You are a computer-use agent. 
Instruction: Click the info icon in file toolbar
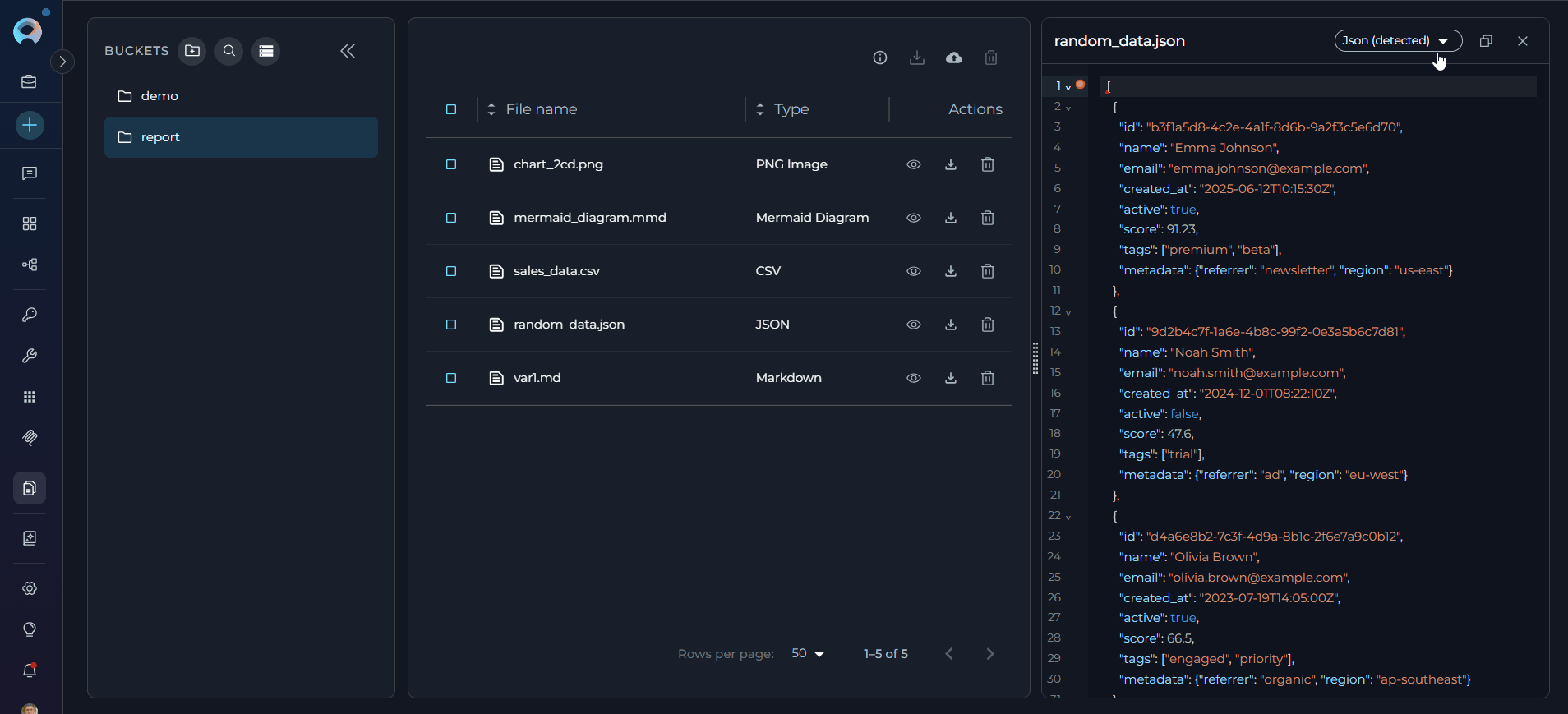click(x=880, y=58)
